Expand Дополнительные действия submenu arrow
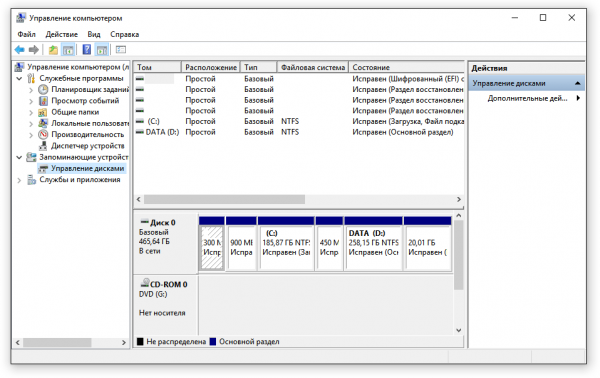This screenshot has width=600, height=378. point(578,98)
